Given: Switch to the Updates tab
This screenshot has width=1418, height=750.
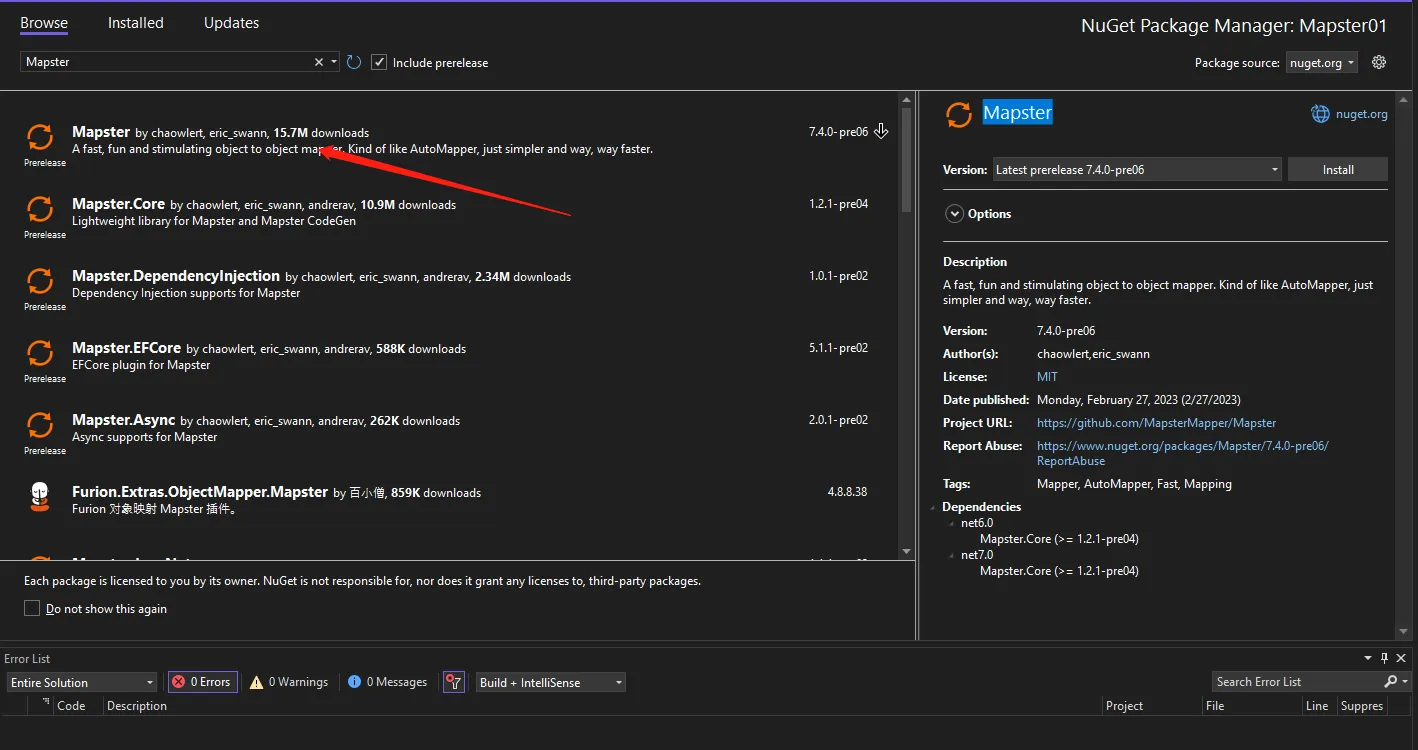Looking at the screenshot, I should pos(231,22).
